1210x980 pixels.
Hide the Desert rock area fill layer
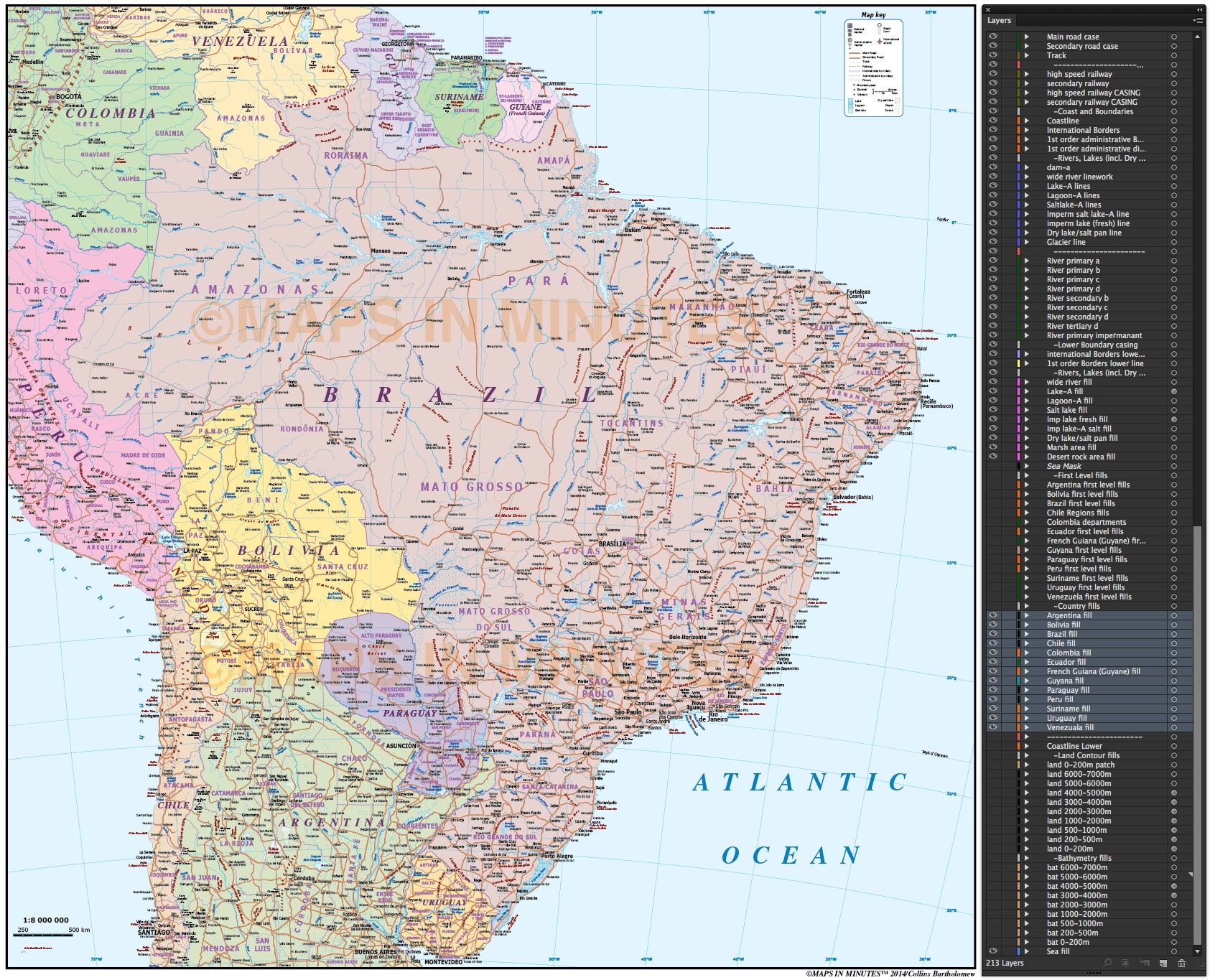993,457
